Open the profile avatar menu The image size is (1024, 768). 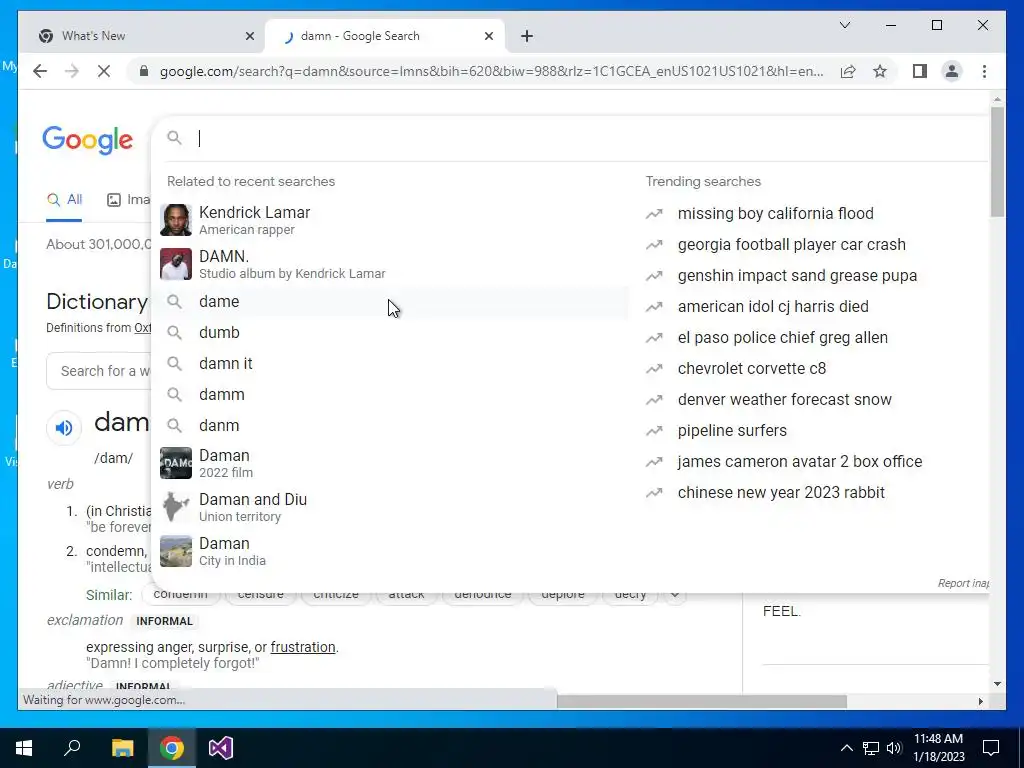pos(952,71)
